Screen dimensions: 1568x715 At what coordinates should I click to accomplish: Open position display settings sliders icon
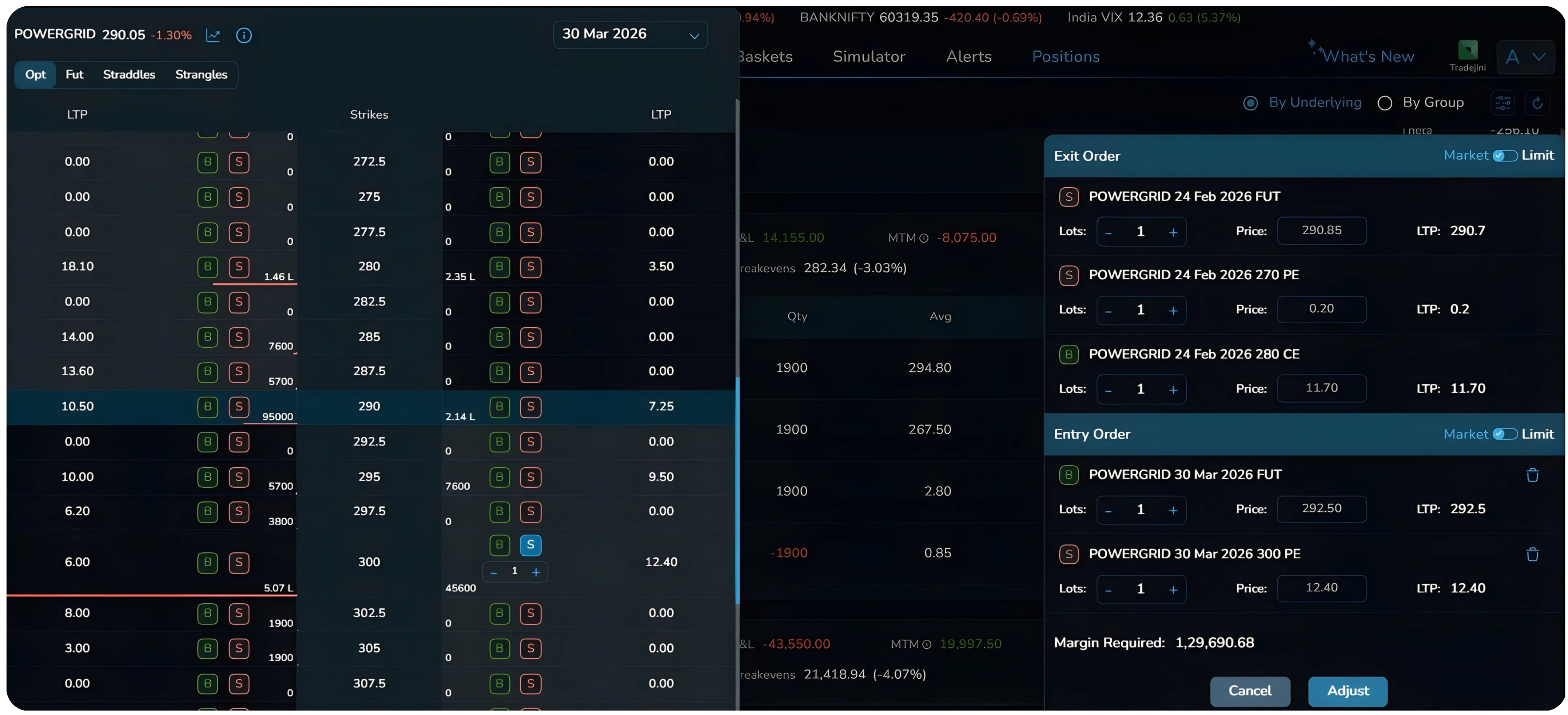(x=1503, y=102)
